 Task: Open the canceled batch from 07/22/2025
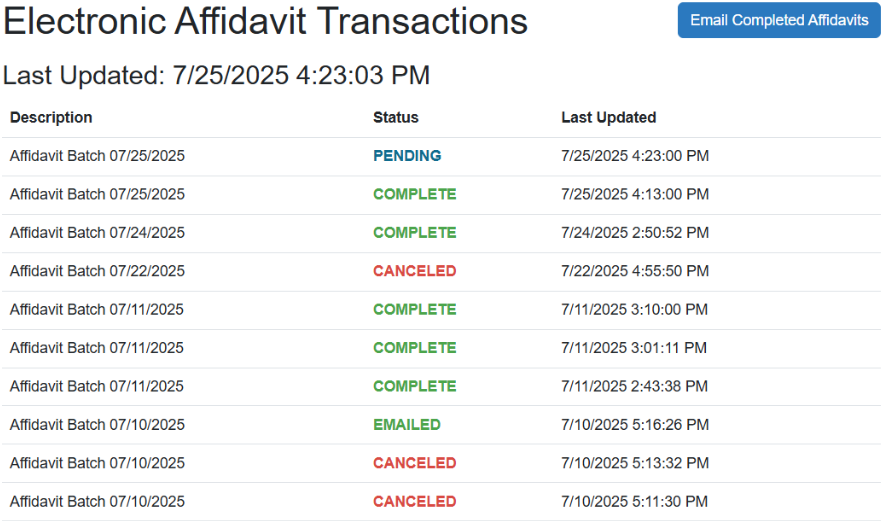[441, 271]
